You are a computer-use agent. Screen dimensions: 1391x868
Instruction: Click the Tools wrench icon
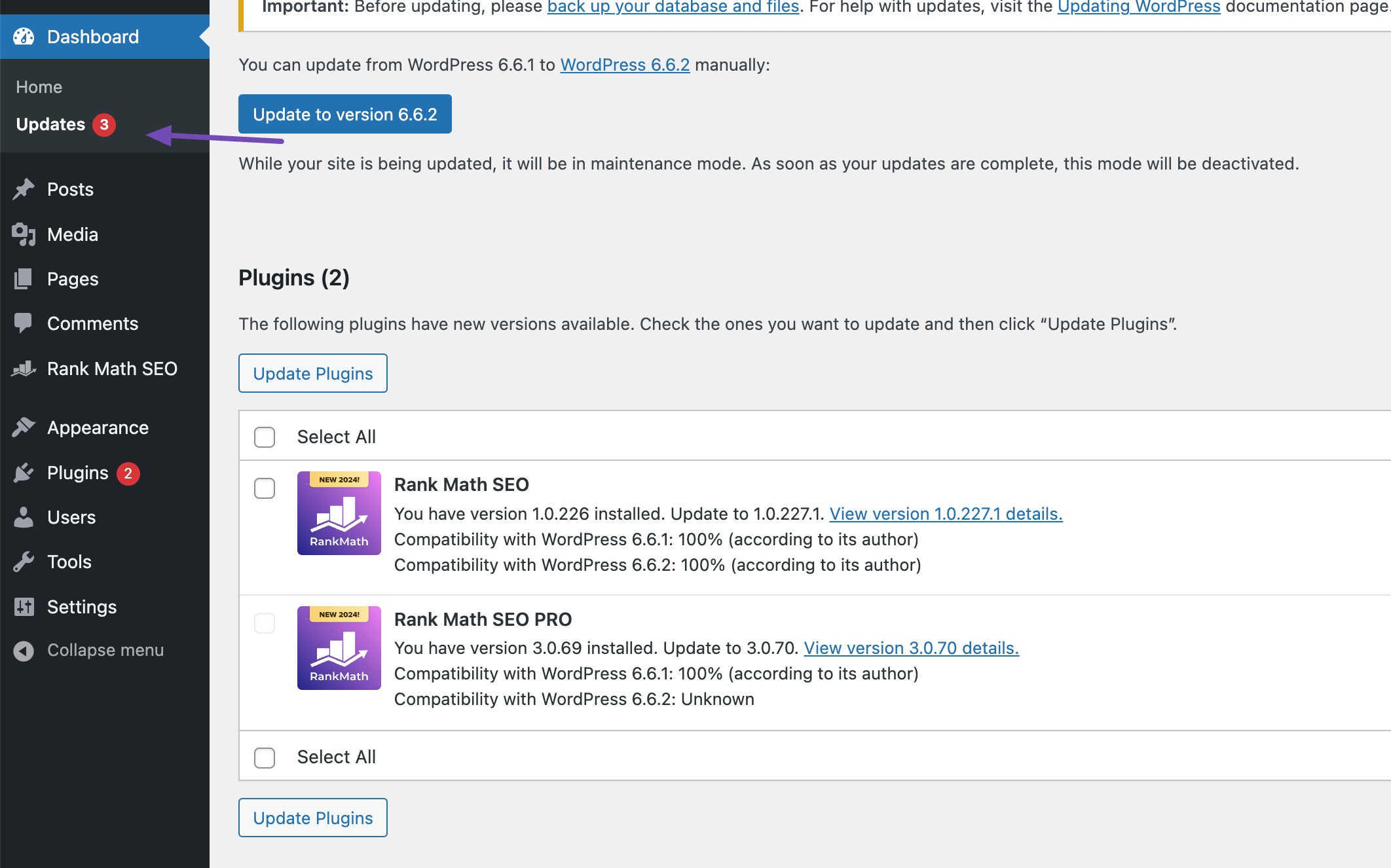24,562
